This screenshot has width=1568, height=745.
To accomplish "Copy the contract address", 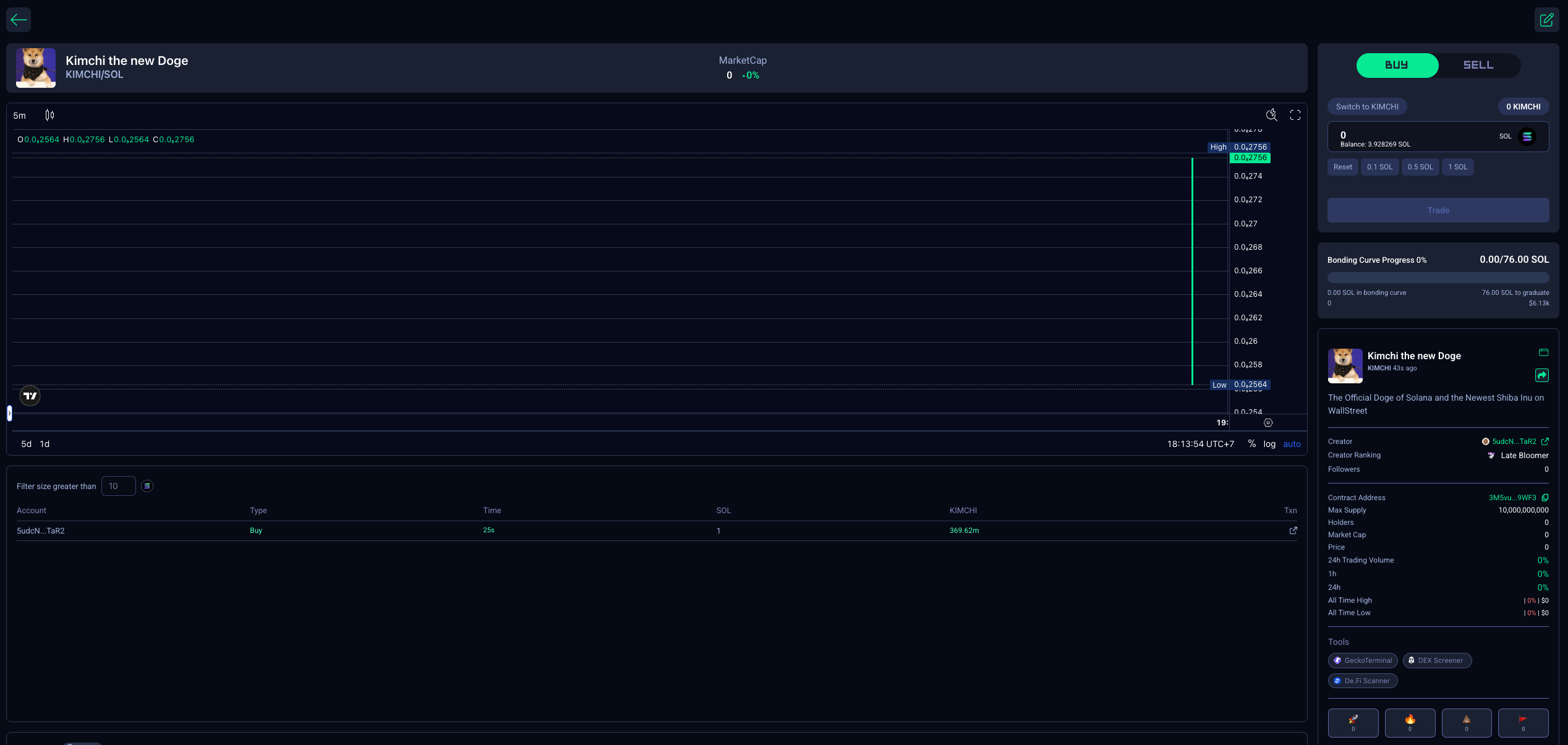I will 1545,498.
